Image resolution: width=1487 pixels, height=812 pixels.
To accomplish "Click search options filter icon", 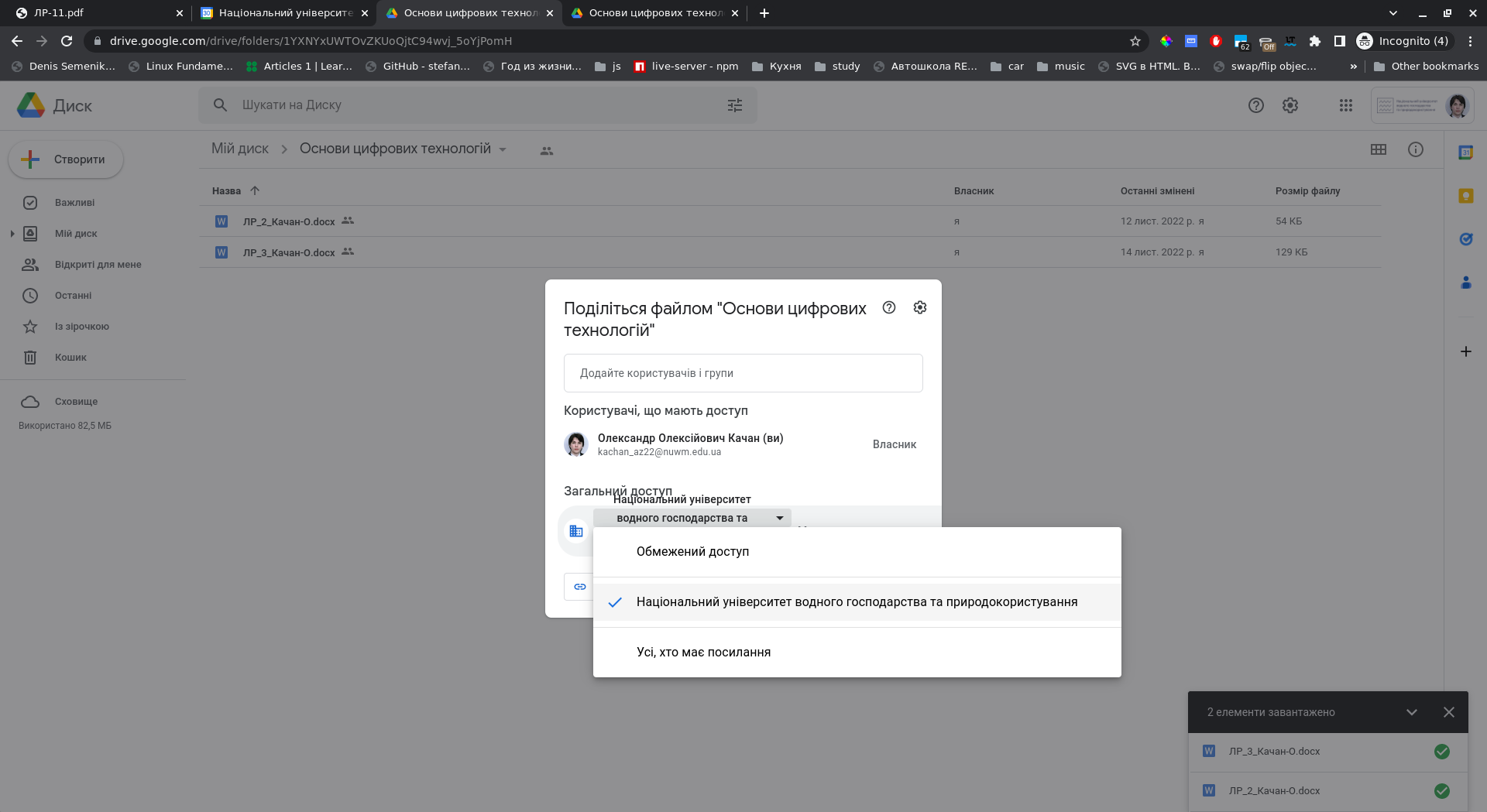I will [x=734, y=105].
